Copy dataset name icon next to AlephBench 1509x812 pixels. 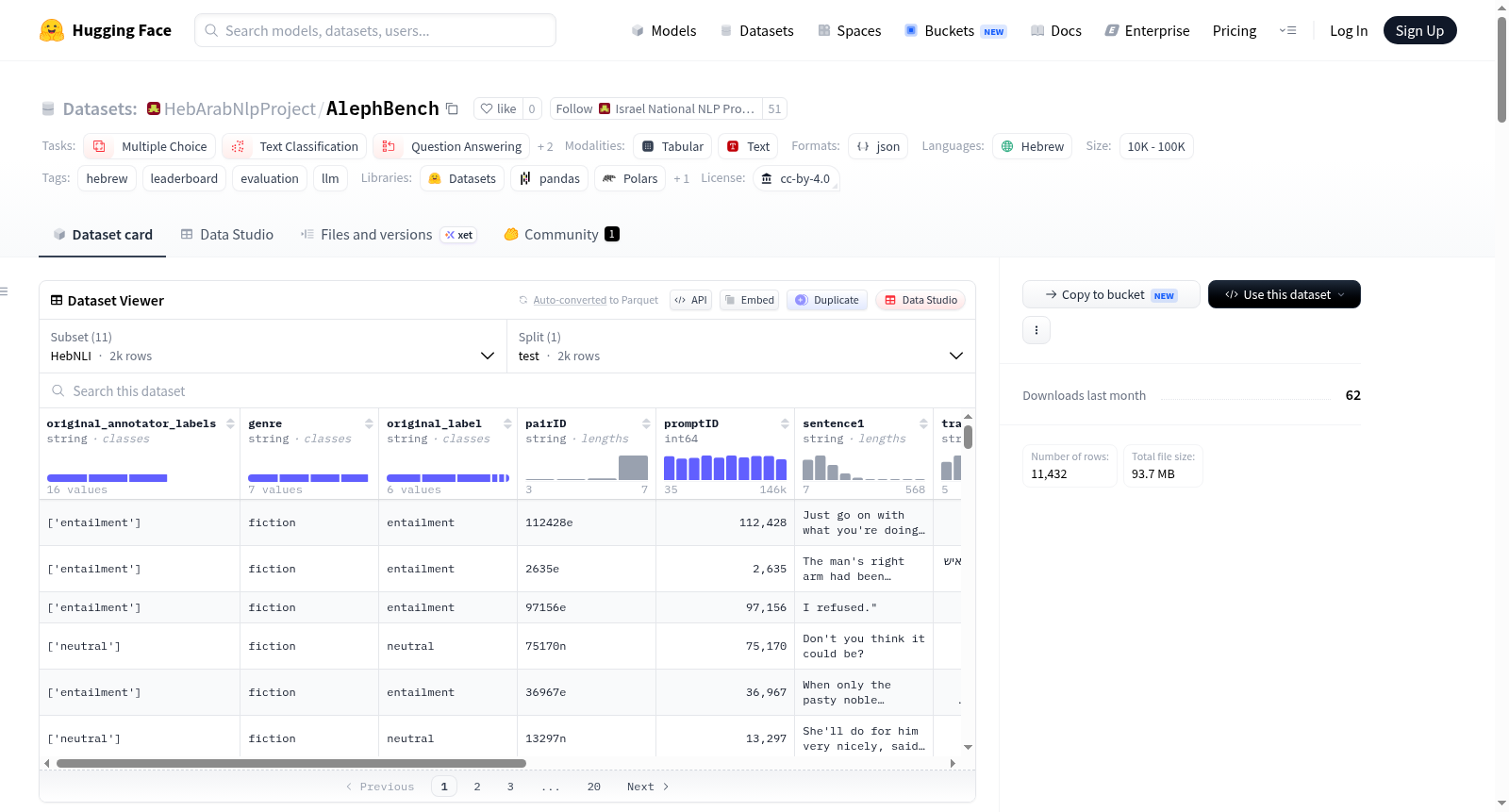pyautogui.click(x=453, y=108)
